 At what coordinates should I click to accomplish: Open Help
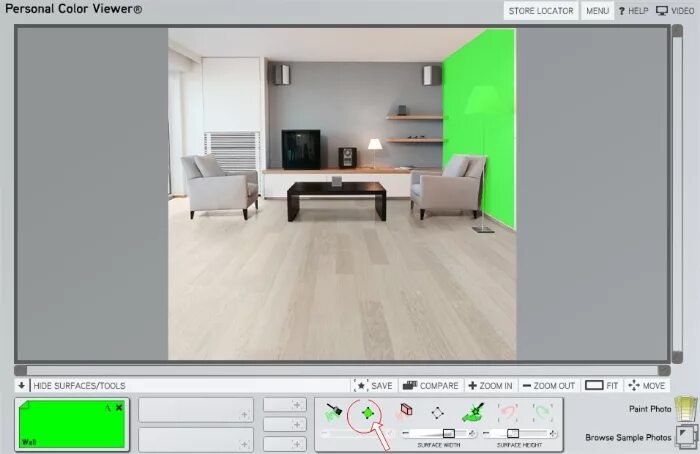pyautogui.click(x=633, y=11)
